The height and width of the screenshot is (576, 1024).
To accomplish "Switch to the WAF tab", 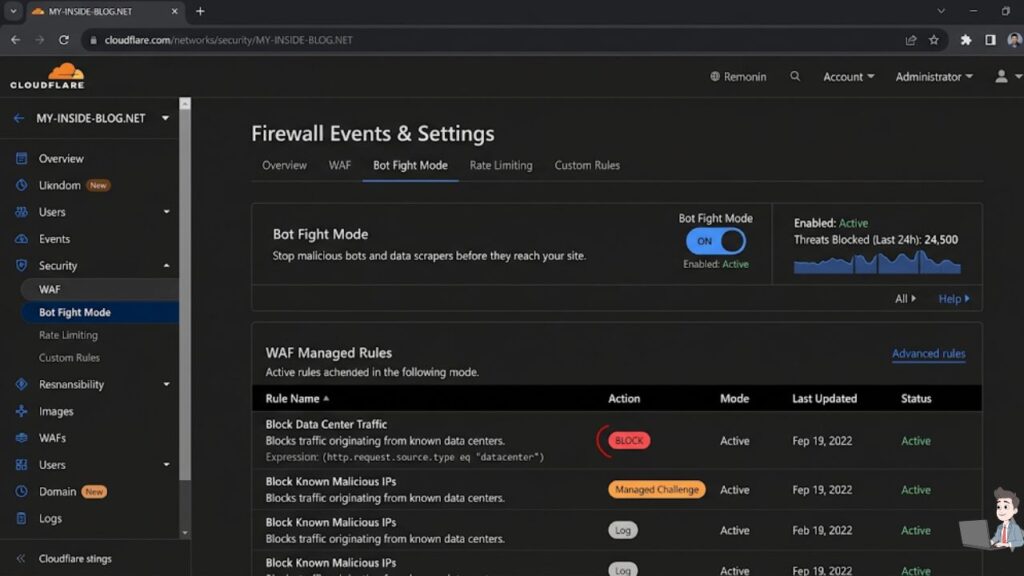I will click(x=340, y=165).
